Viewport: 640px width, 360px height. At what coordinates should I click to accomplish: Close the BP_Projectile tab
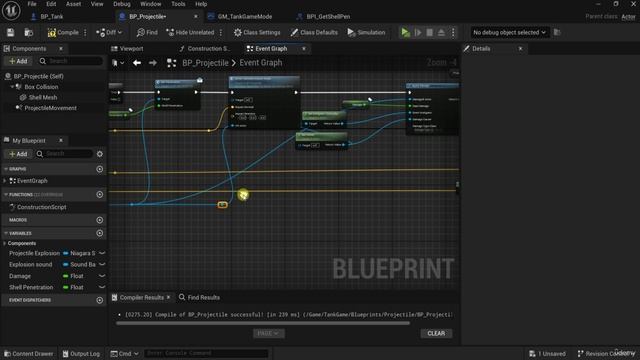[x=196, y=17]
